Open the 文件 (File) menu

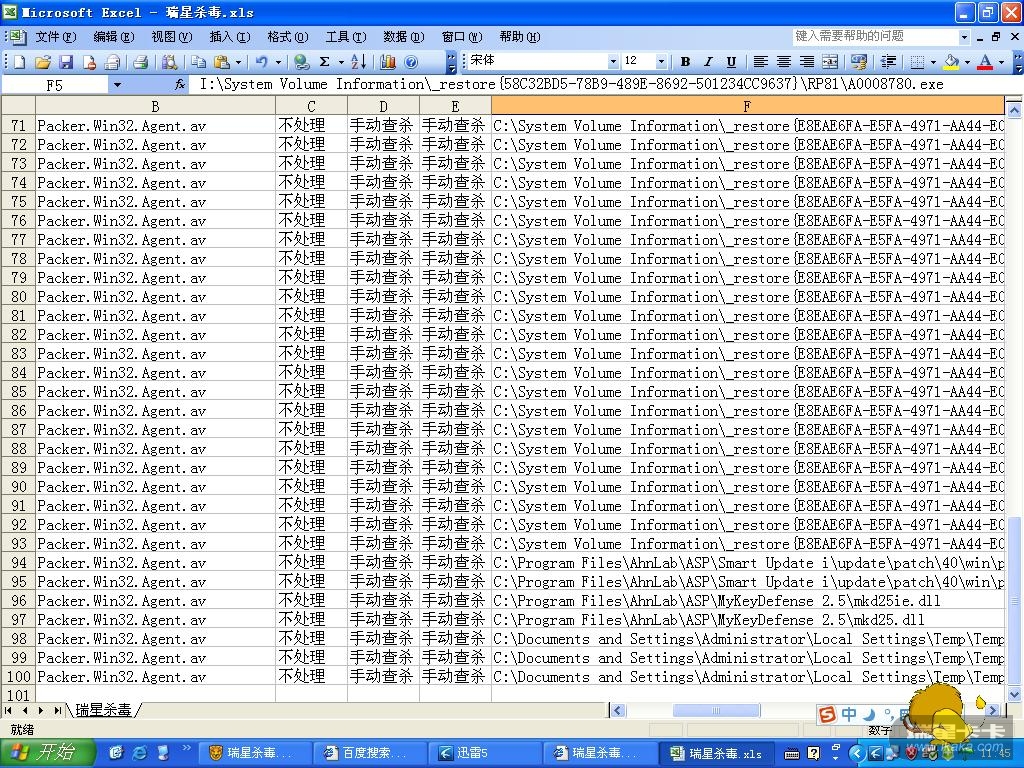tap(56, 37)
